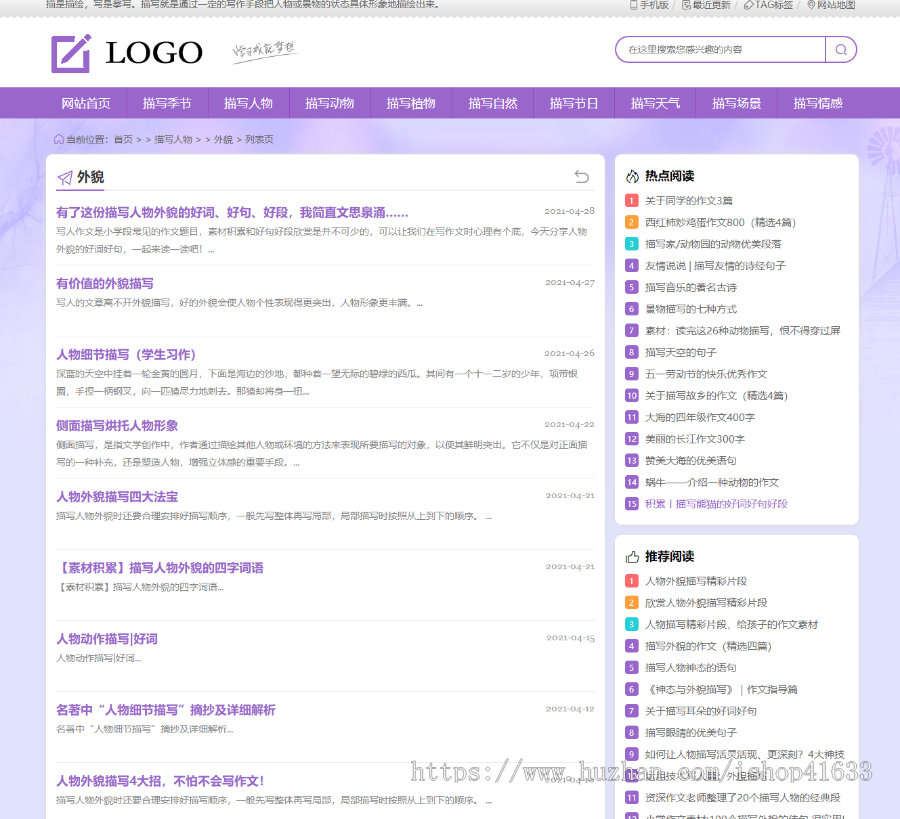Open hot read 素材：读完这26种动物描写
The width and height of the screenshot is (900, 819).
[743, 331]
